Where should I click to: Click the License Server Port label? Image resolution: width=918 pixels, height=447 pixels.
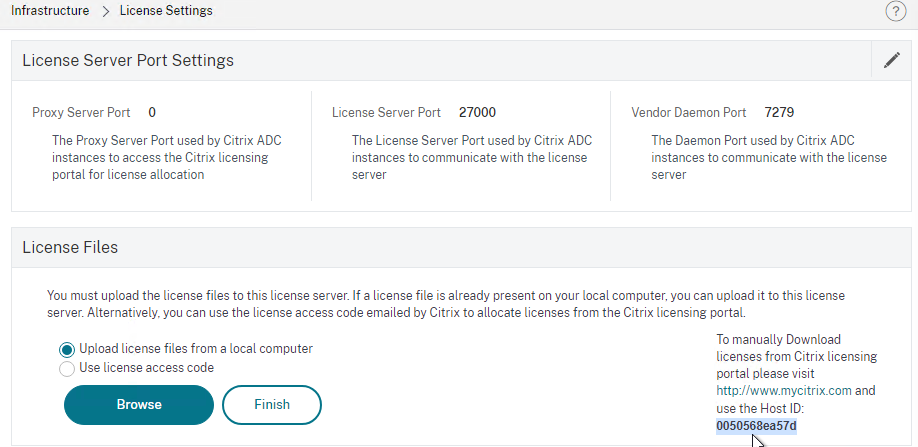click(386, 112)
